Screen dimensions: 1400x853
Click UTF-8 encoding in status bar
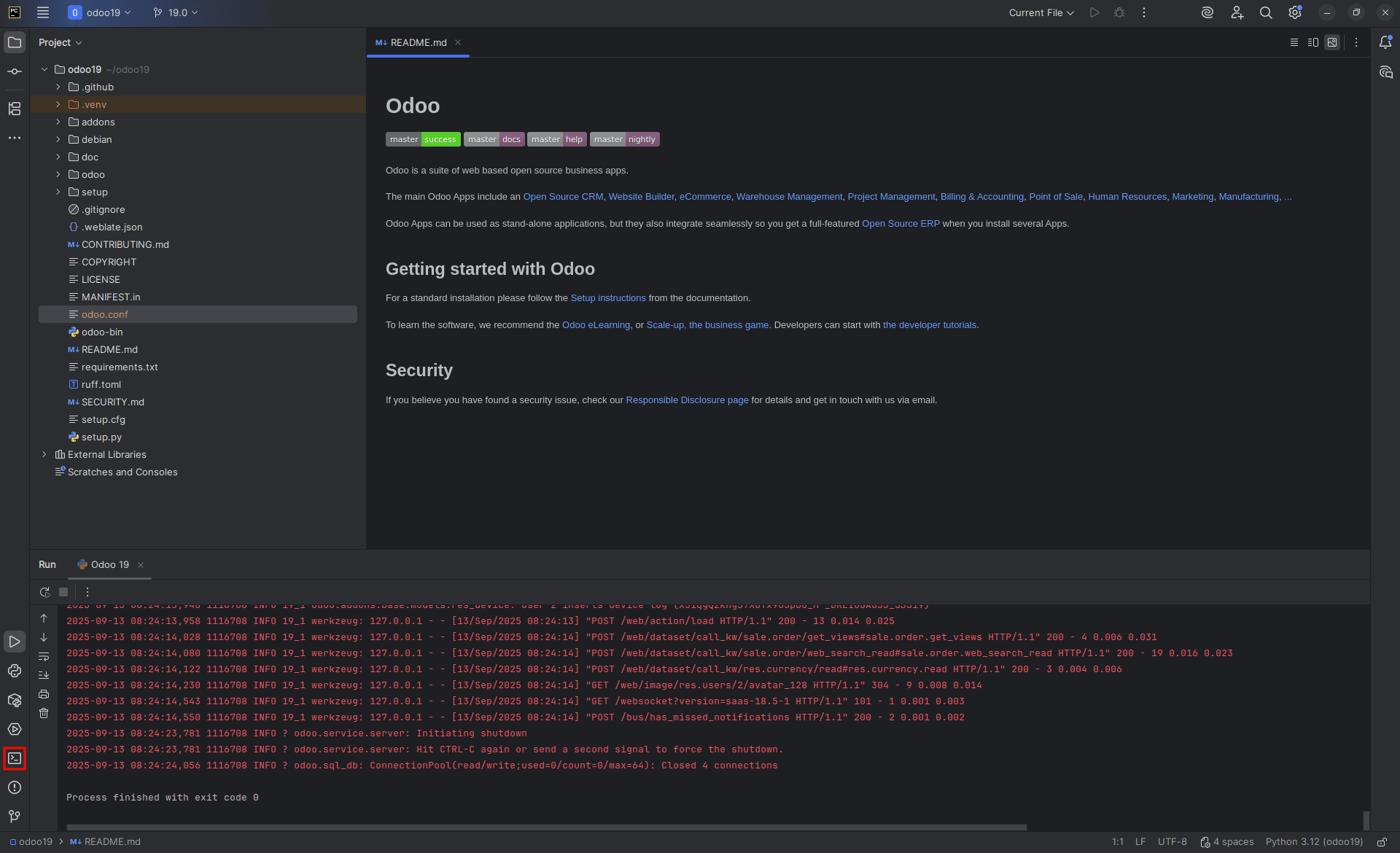pyautogui.click(x=1172, y=841)
